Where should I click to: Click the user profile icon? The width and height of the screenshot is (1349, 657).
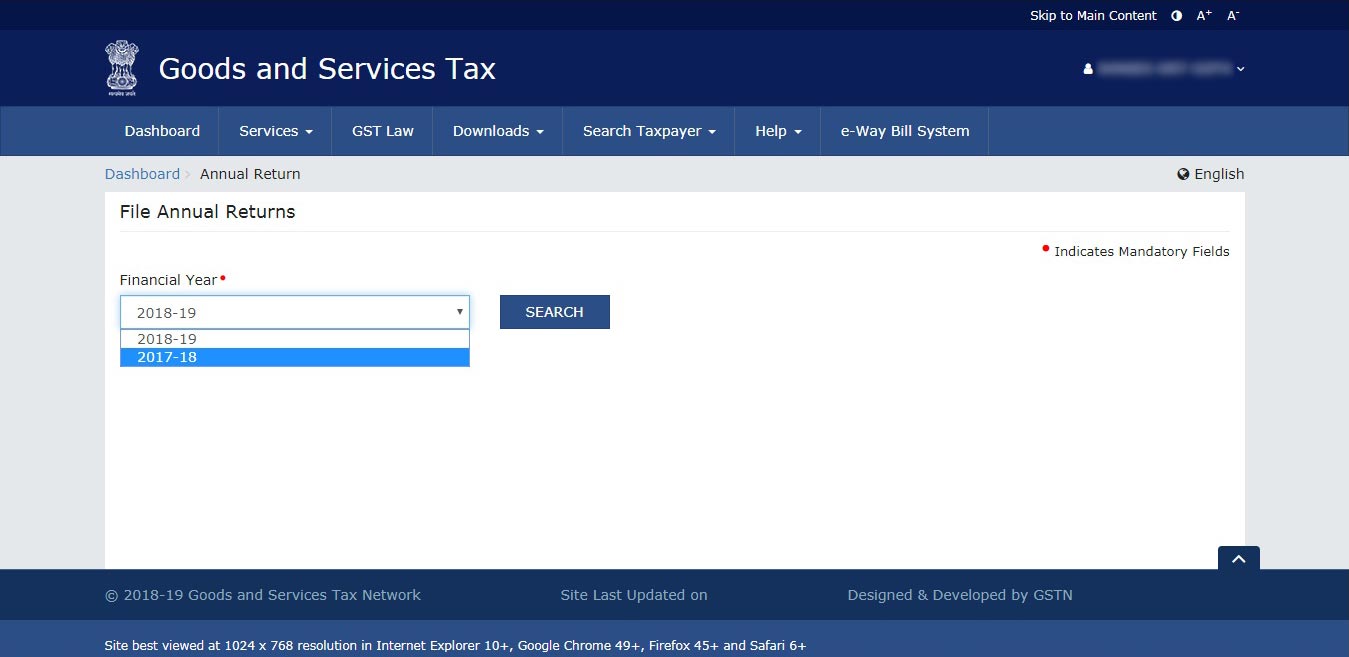1088,70
